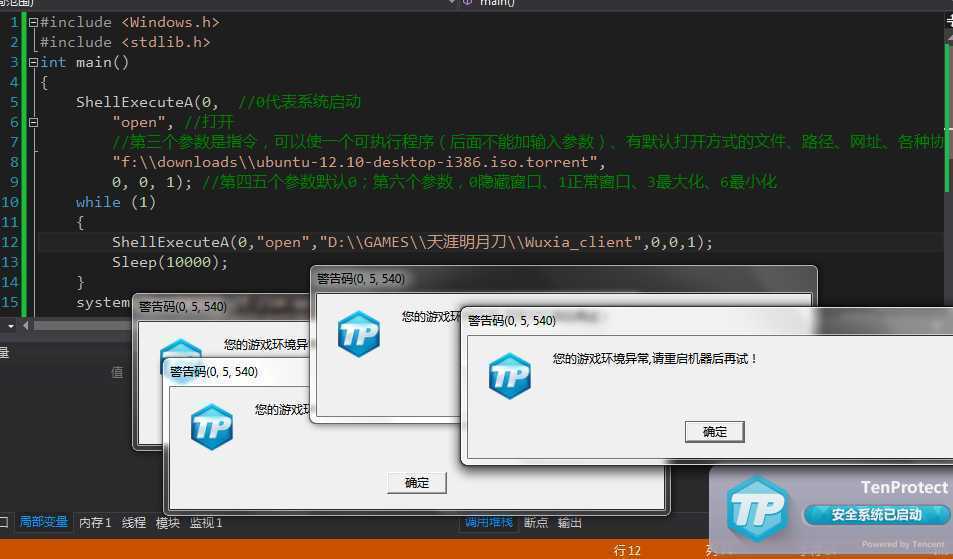The width and height of the screenshot is (953, 559).
Task: Click the TP icon in the rightmost warning dialog
Action: pyautogui.click(x=509, y=376)
